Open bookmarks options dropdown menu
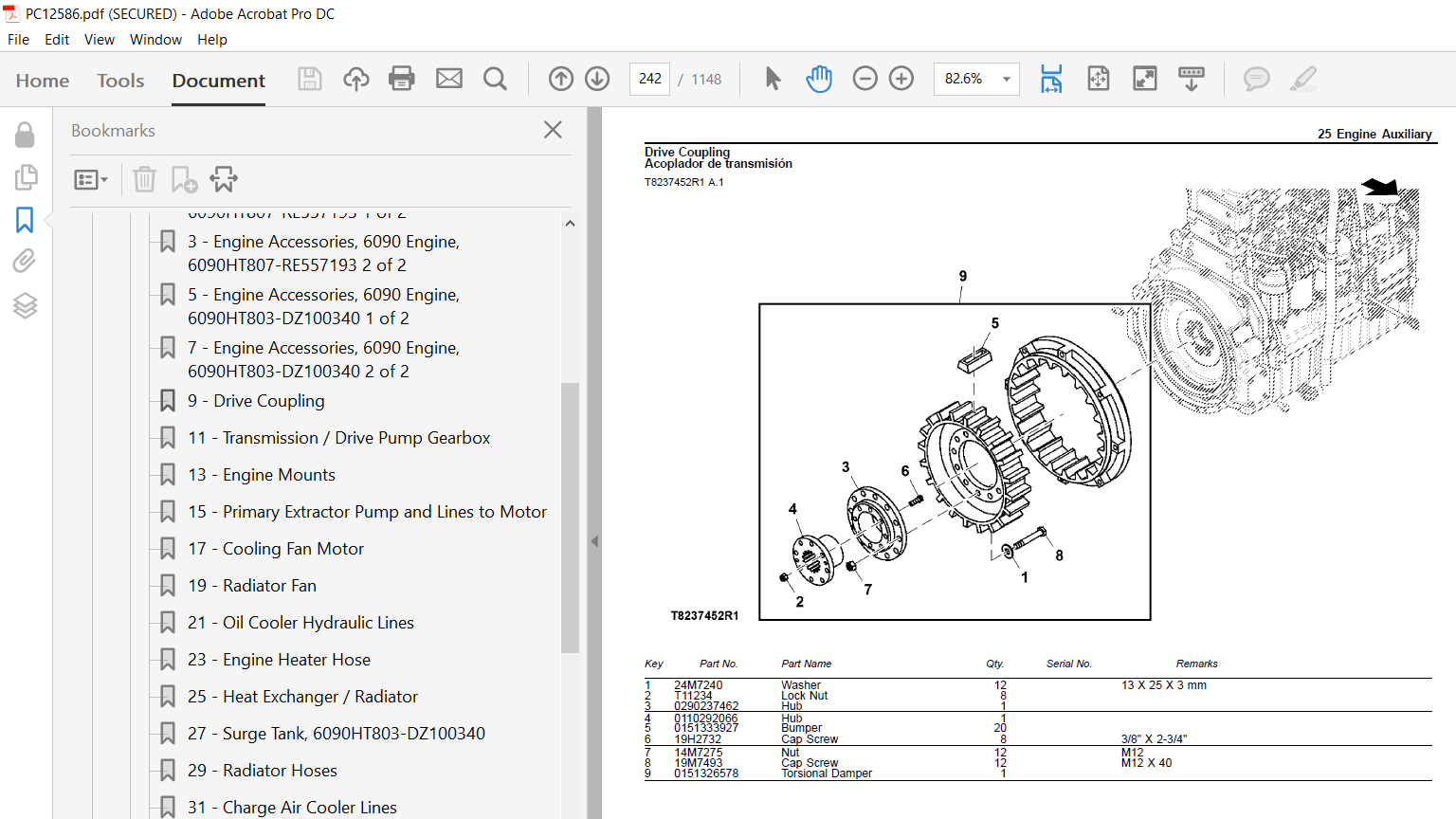1456x819 pixels. click(91, 179)
